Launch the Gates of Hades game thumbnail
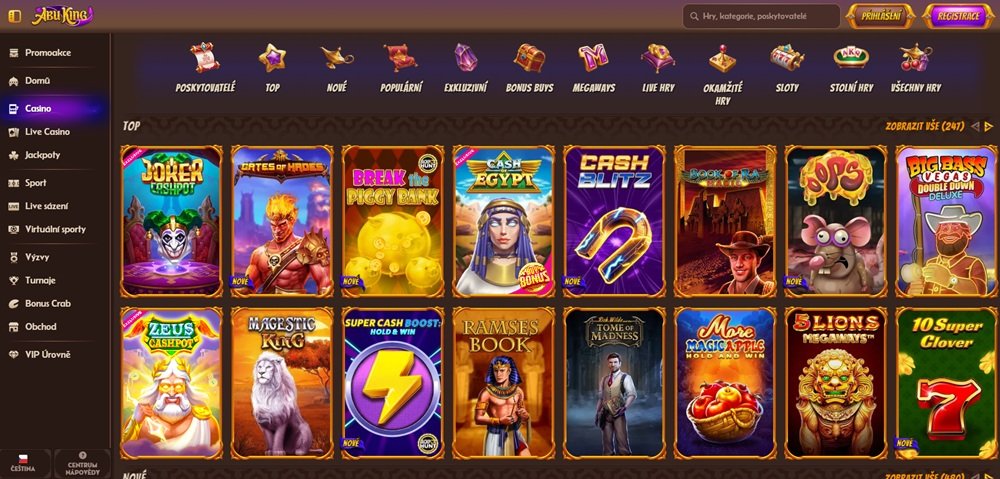1000x479 pixels. click(x=282, y=221)
